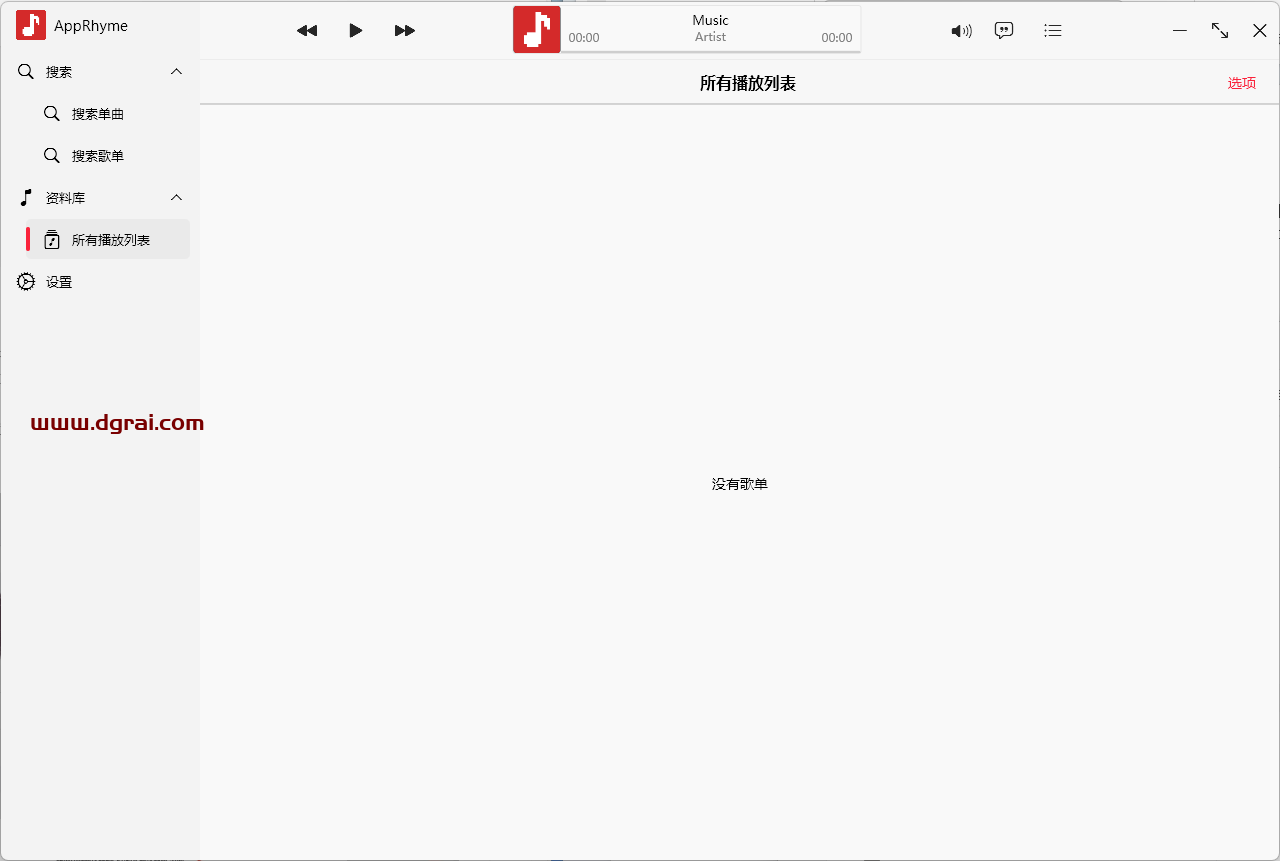The width and height of the screenshot is (1280, 861).
Task: Start music playback with play button
Action: pyautogui.click(x=355, y=31)
